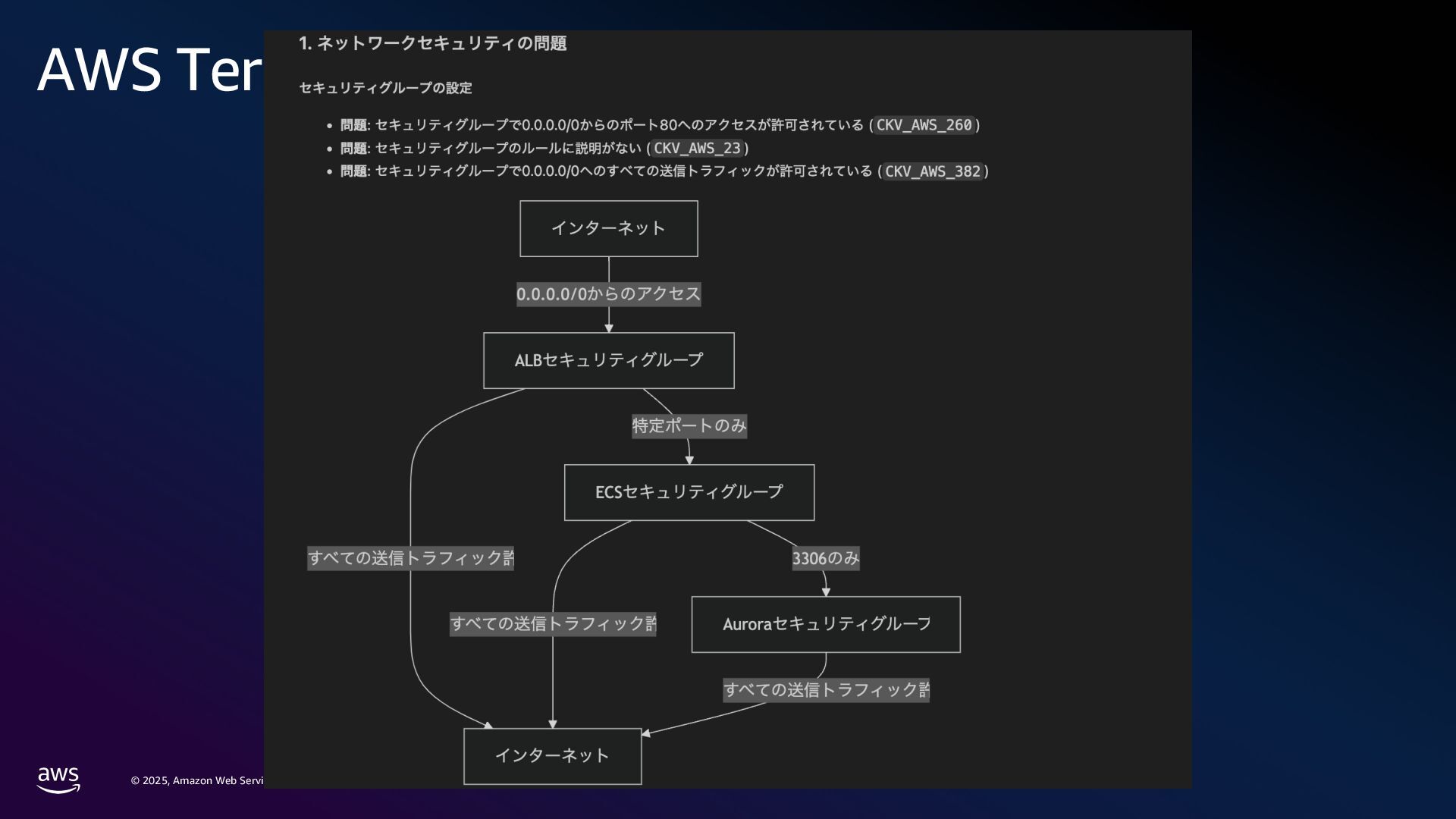Click the bottom インターネット diagram box
The image size is (1456, 819).
coord(552,756)
